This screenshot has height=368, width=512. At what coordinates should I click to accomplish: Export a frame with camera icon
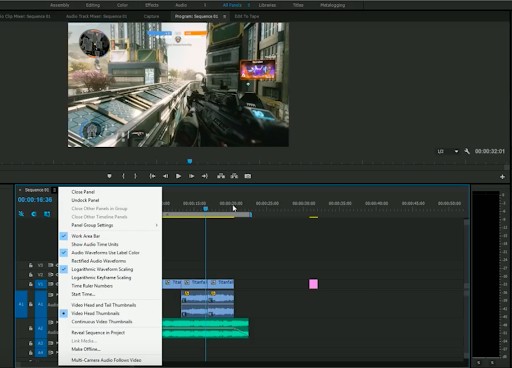click(248, 176)
